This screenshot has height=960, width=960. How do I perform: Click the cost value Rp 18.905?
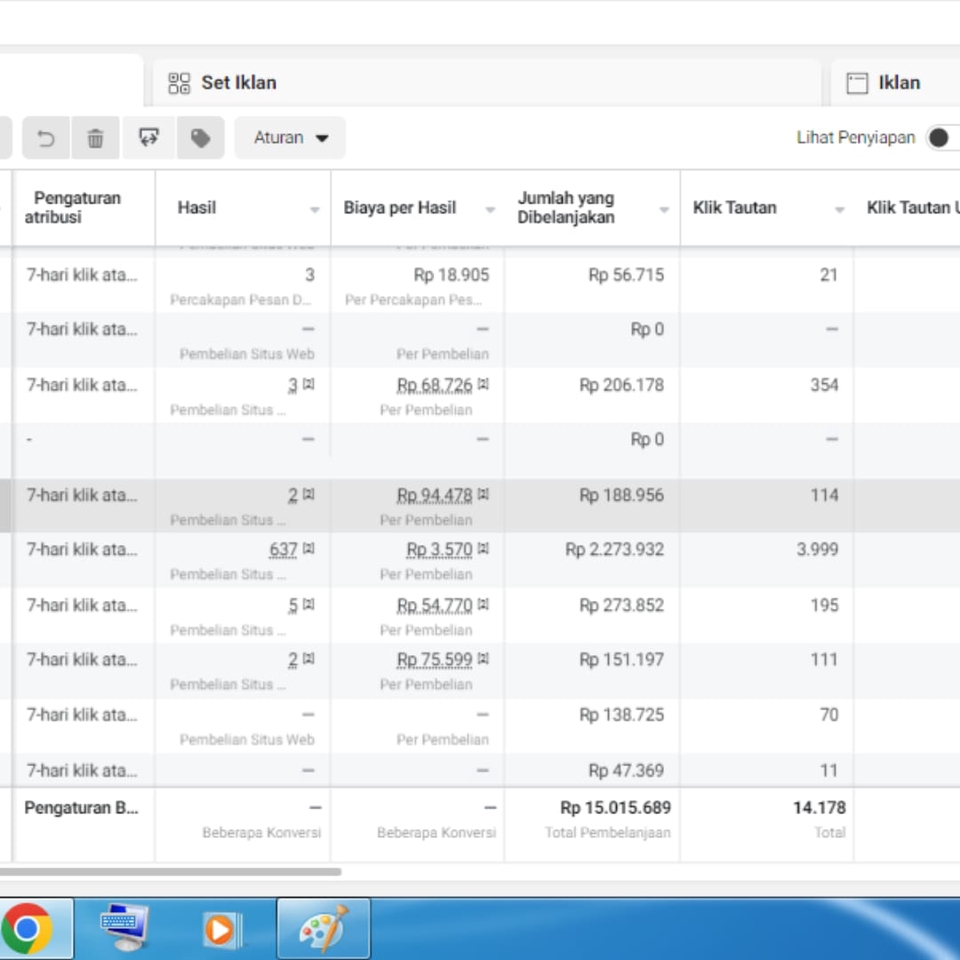pyautogui.click(x=452, y=275)
